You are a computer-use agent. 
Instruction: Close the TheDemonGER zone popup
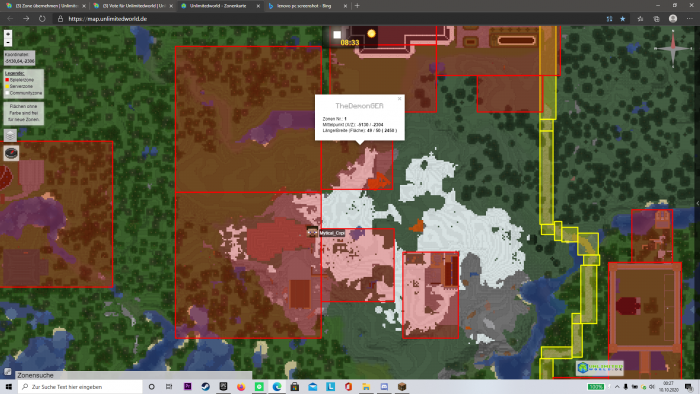tap(400, 99)
